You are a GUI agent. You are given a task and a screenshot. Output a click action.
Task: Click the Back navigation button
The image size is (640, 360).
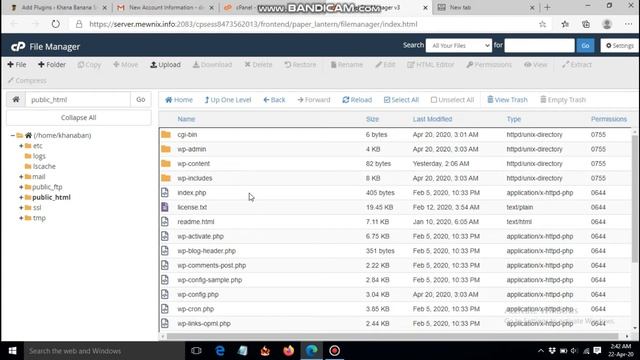pos(274,100)
